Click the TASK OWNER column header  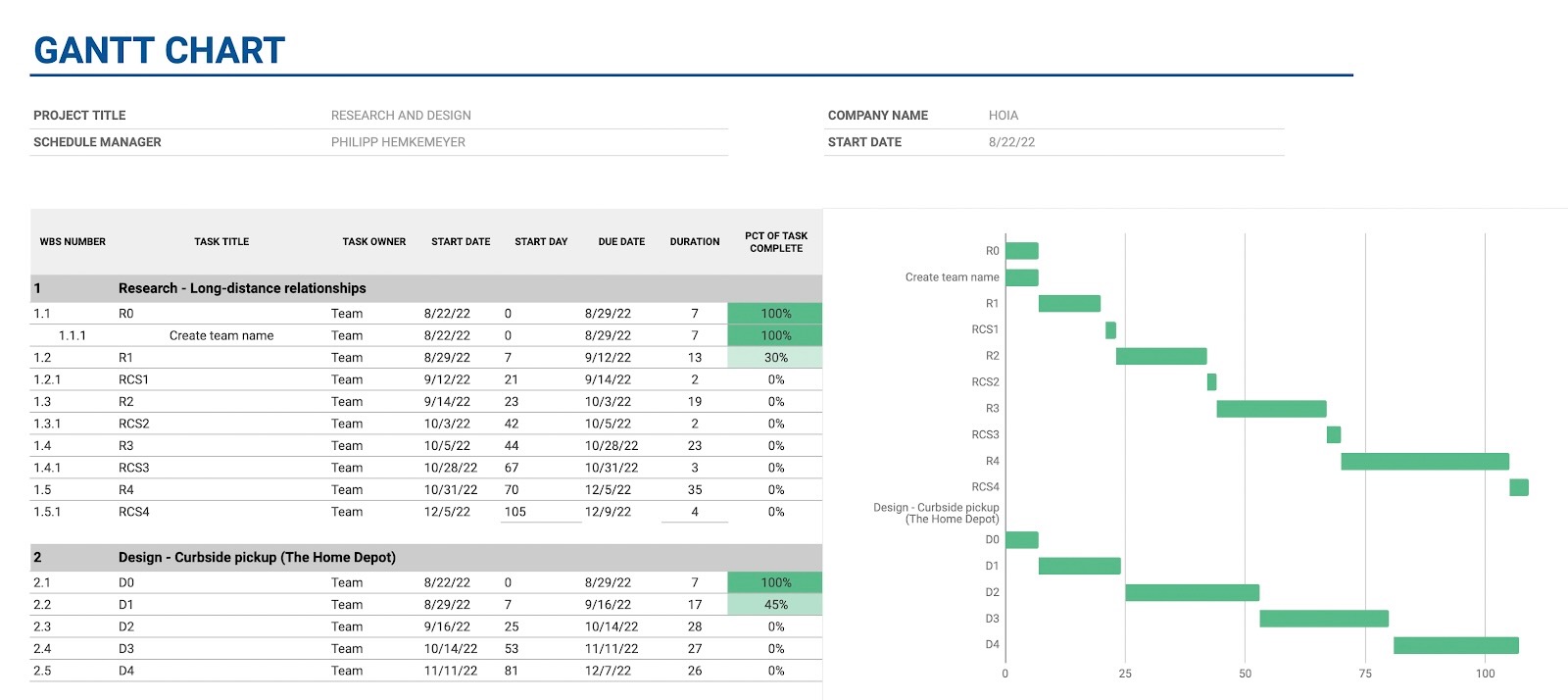click(x=373, y=241)
